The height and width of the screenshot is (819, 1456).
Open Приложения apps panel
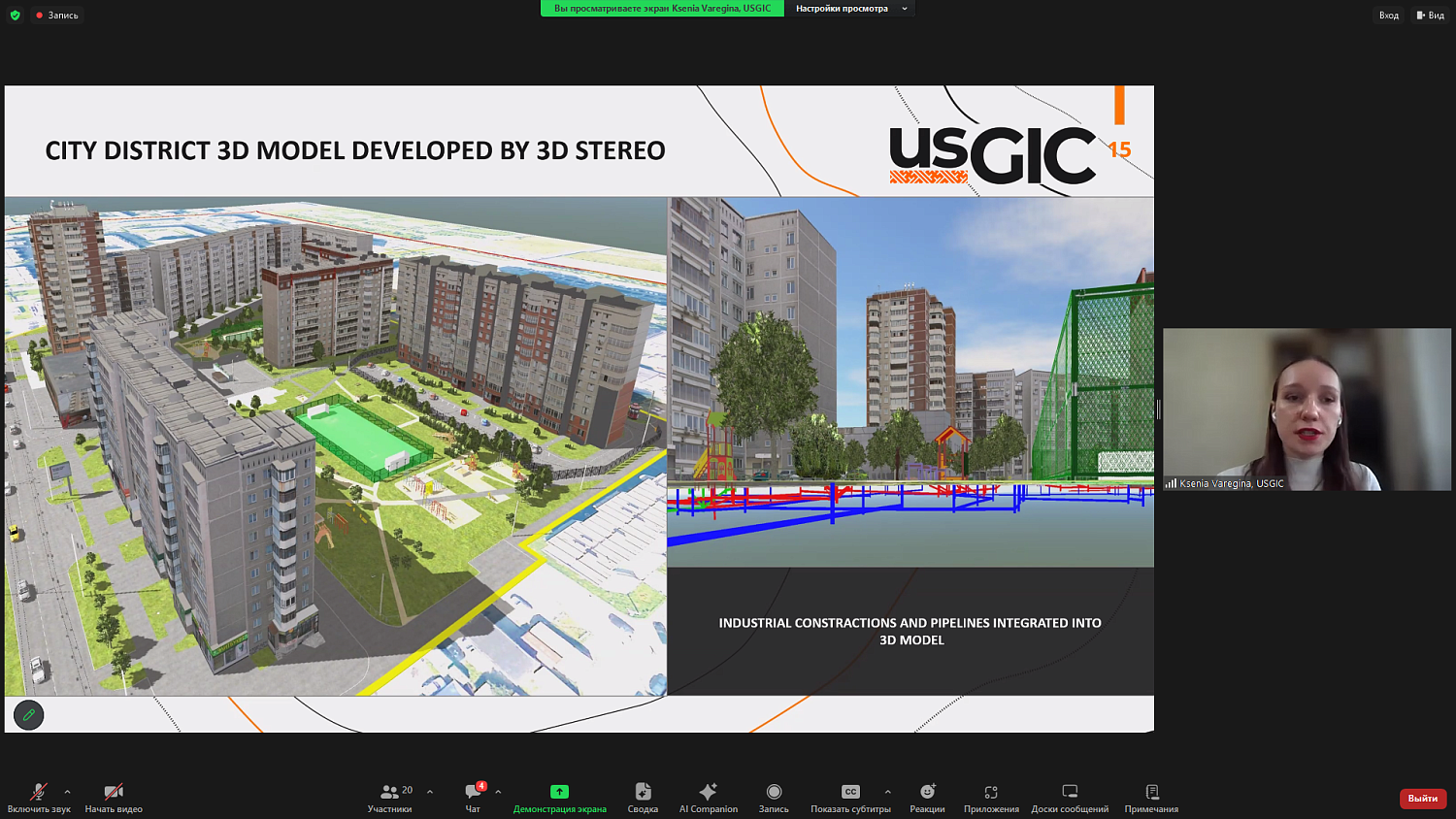pyautogui.click(x=991, y=798)
